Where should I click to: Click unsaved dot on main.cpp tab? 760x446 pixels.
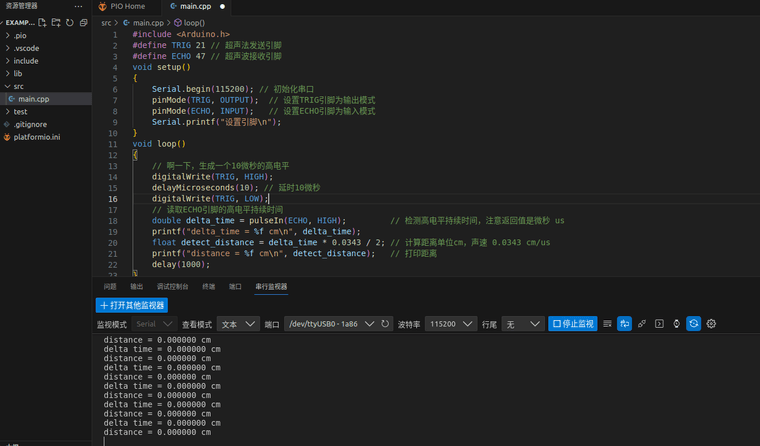coord(222,6)
